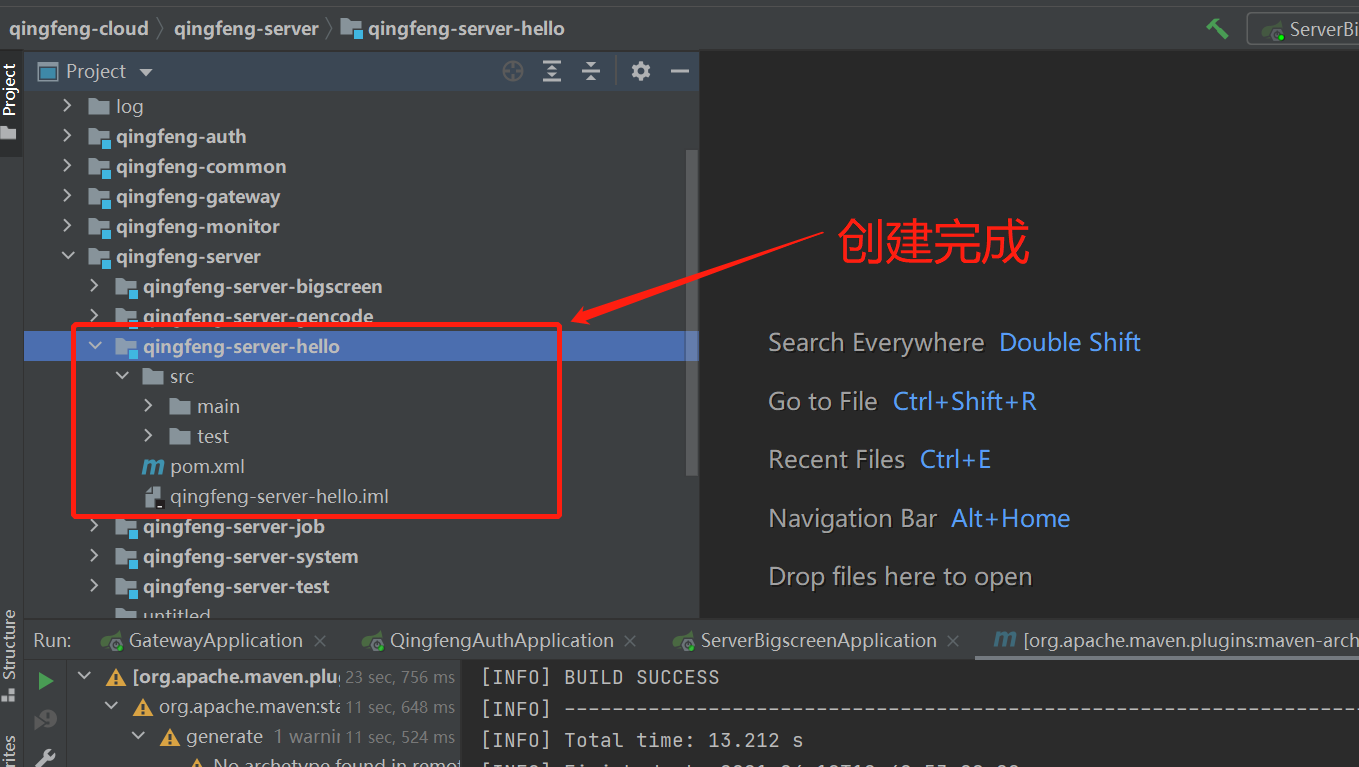The width and height of the screenshot is (1359, 767).
Task: Switch to QingfengAuthApplication run tab
Action: point(502,640)
